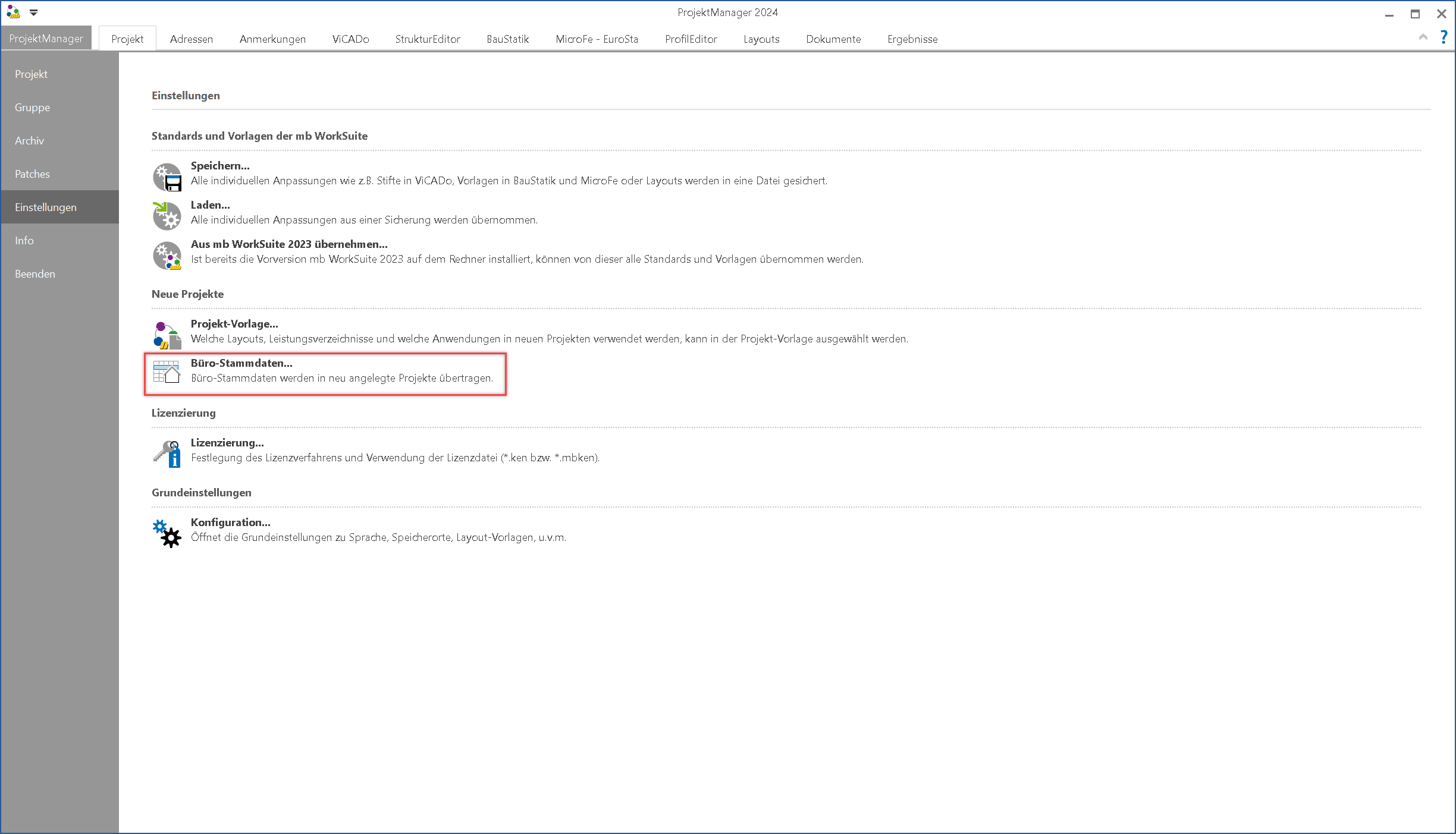
Task: Click the mb WorkSuite app icon in title bar
Action: pos(13,12)
